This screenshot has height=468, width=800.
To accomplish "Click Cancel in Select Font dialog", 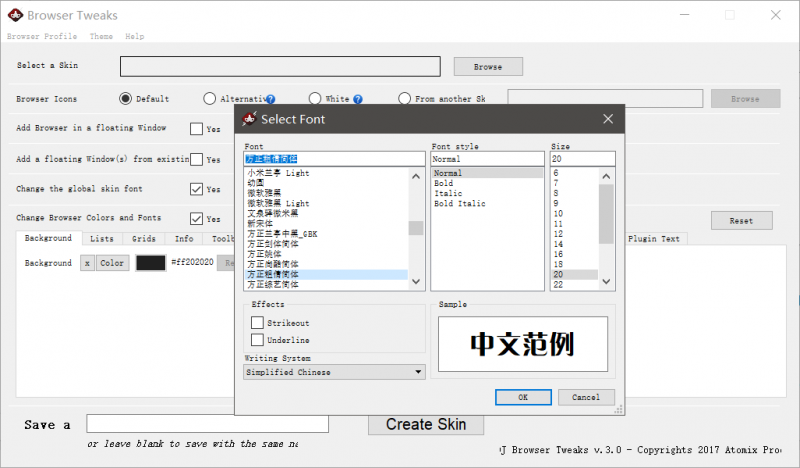I will [586, 397].
